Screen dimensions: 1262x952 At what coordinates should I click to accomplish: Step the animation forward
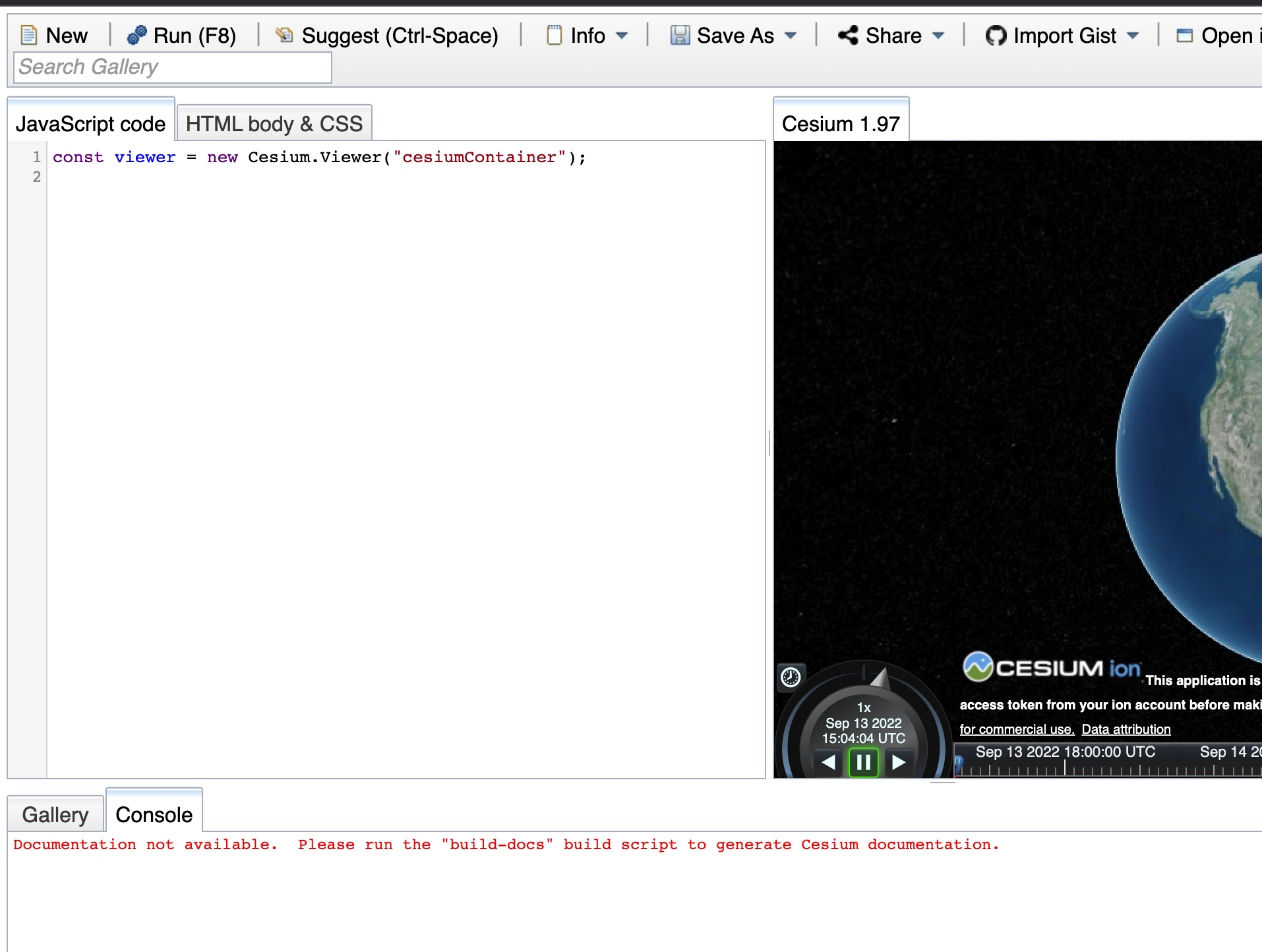(x=899, y=762)
